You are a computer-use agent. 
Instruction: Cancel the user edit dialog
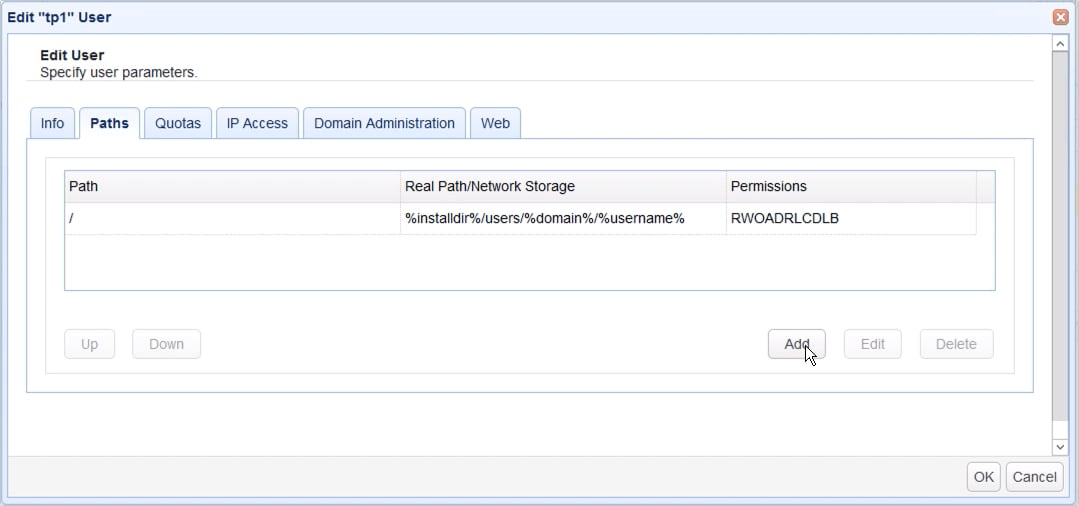coord(1034,477)
